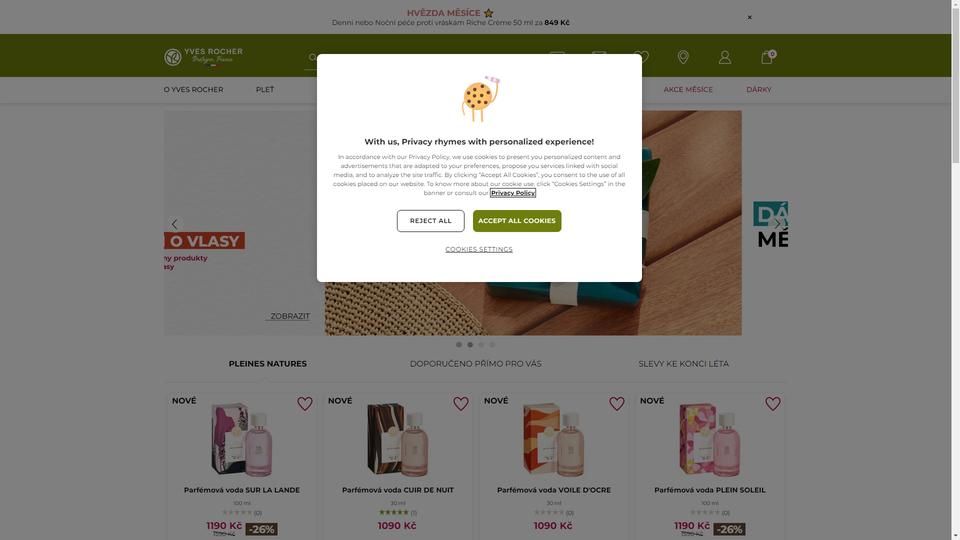Add VOILE D'OCRE perfume to favorites

point(617,403)
